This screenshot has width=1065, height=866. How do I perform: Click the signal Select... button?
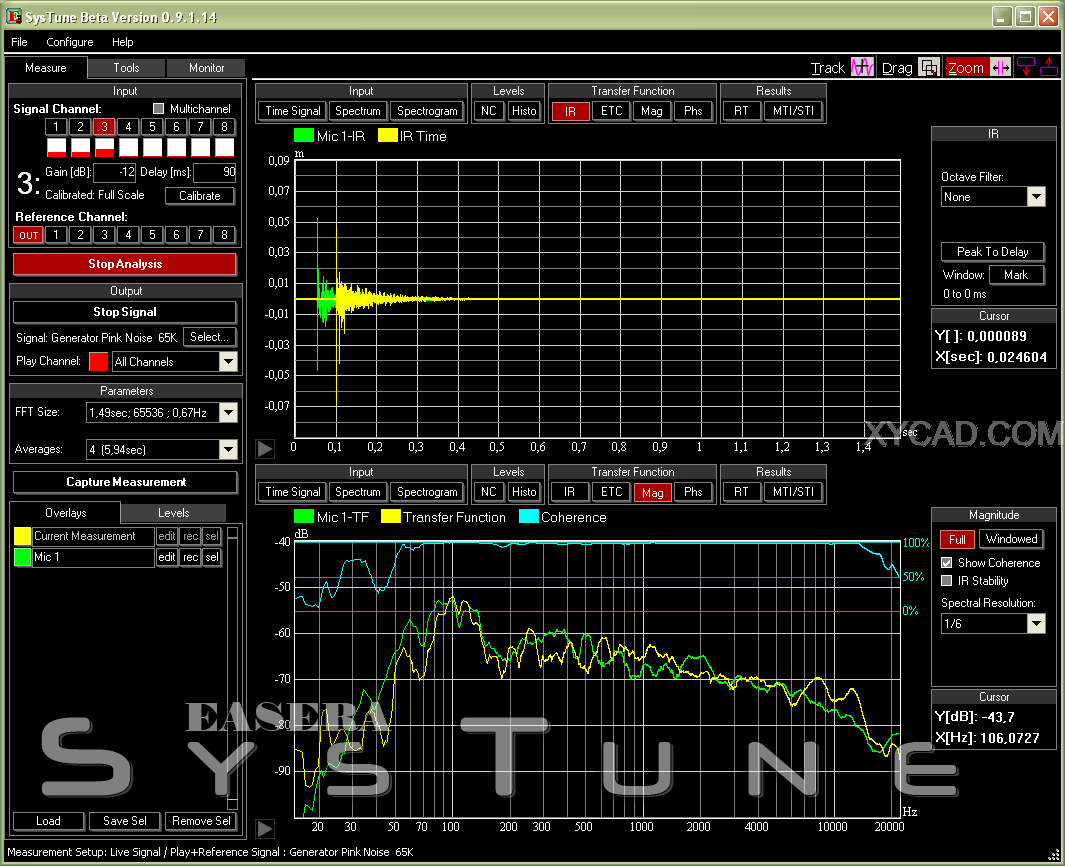pos(209,337)
